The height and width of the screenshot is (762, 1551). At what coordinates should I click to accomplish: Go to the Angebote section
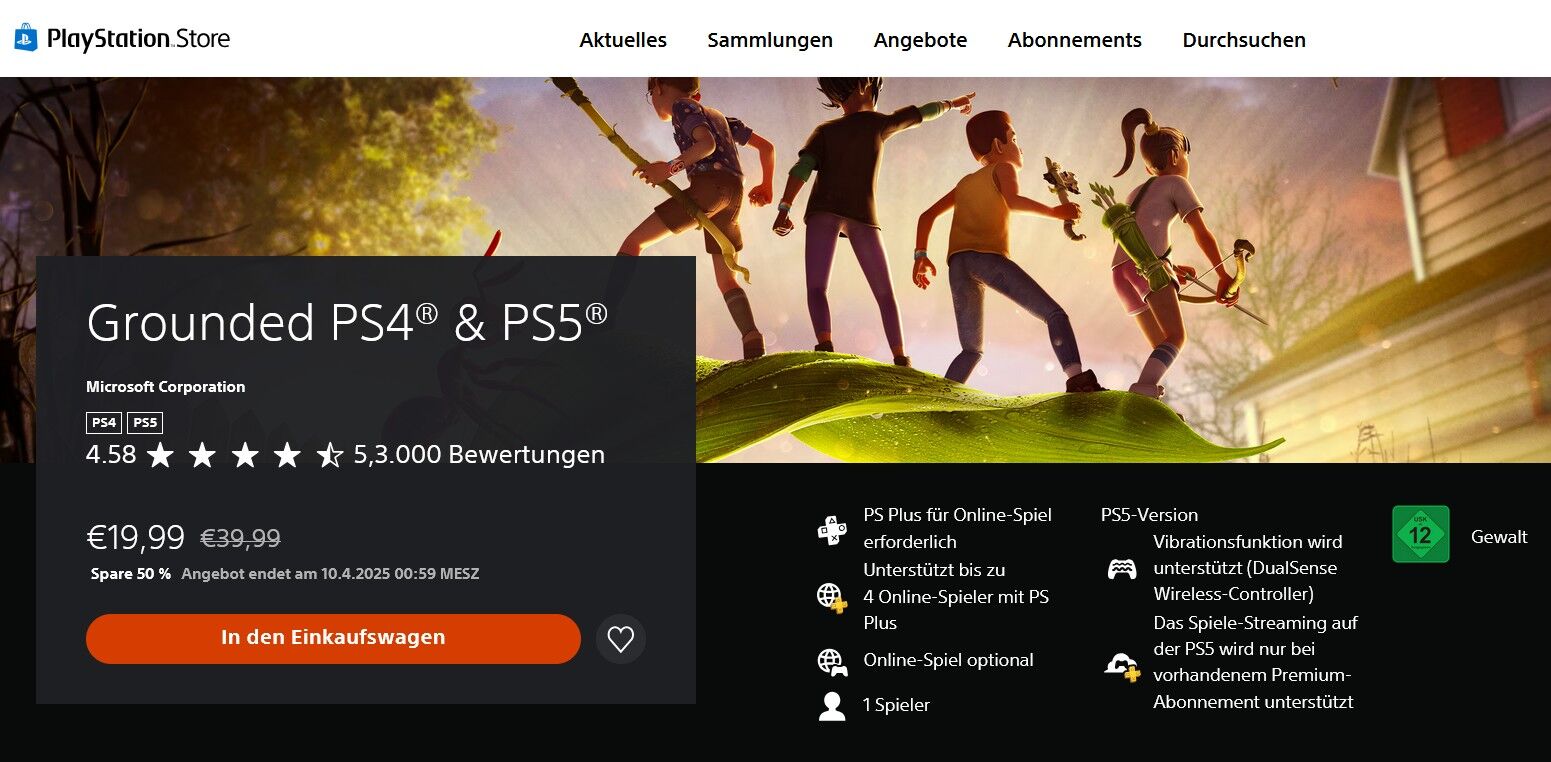click(x=920, y=40)
